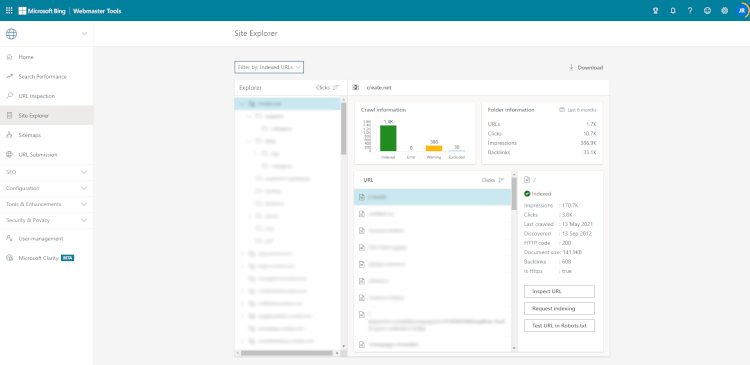Click folder icon in highlighted tree root row
Image resolution: width=750 pixels, height=365 pixels.
(x=252, y=104)
